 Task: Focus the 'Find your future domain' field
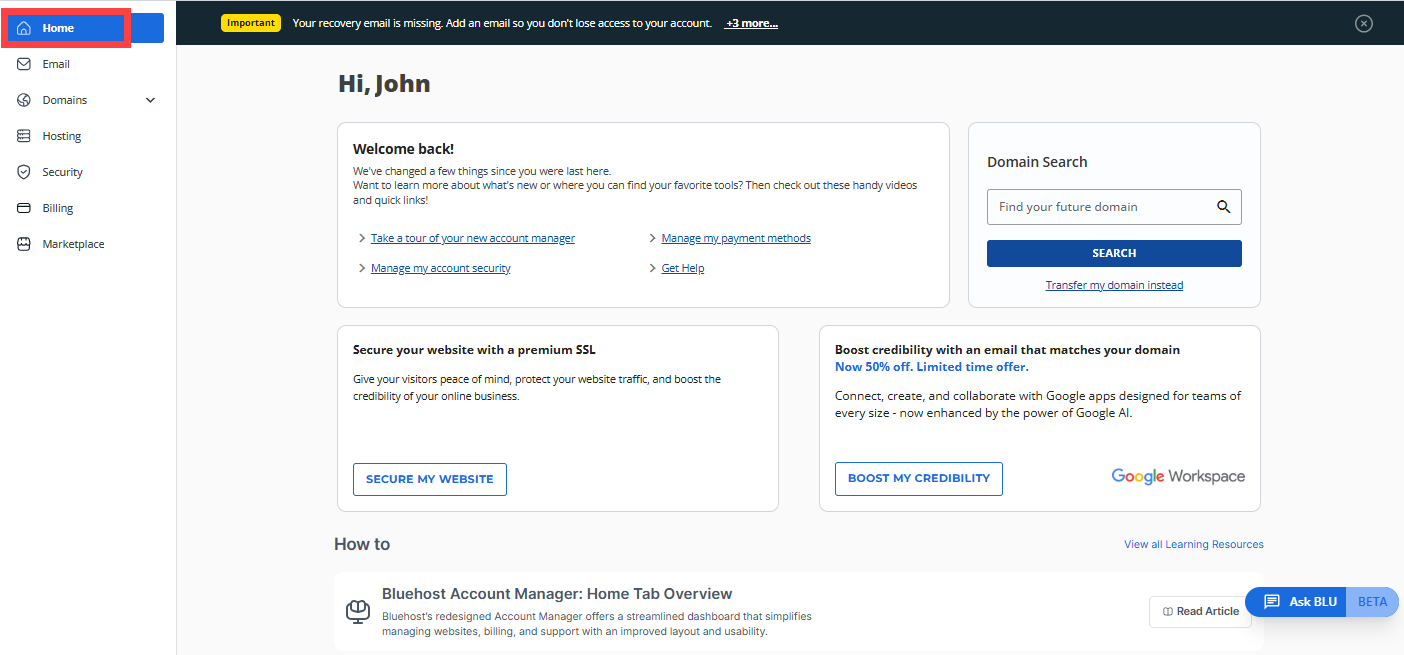(1098, 207)
